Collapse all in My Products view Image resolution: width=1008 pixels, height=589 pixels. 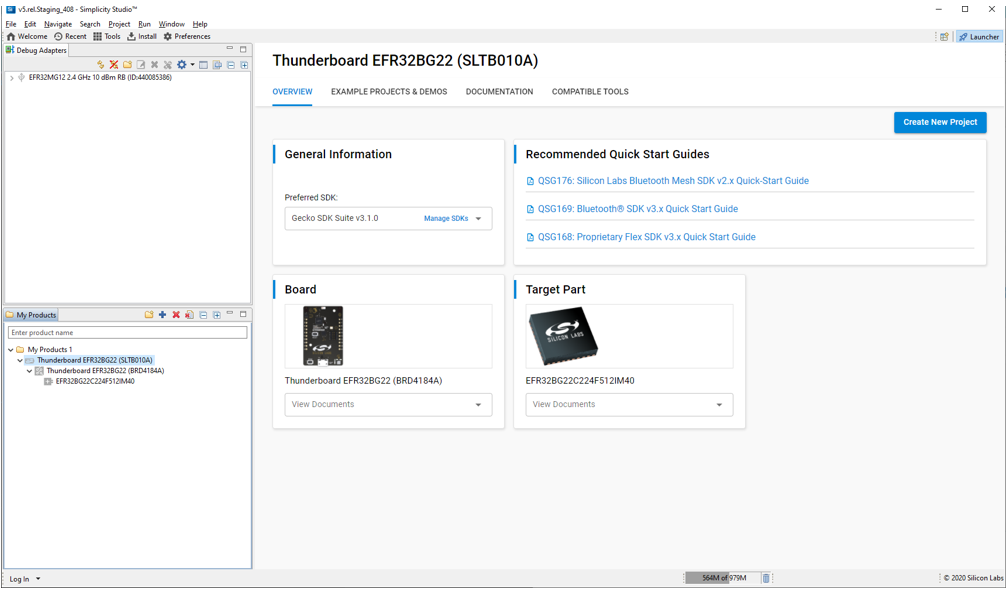point(203,315)
